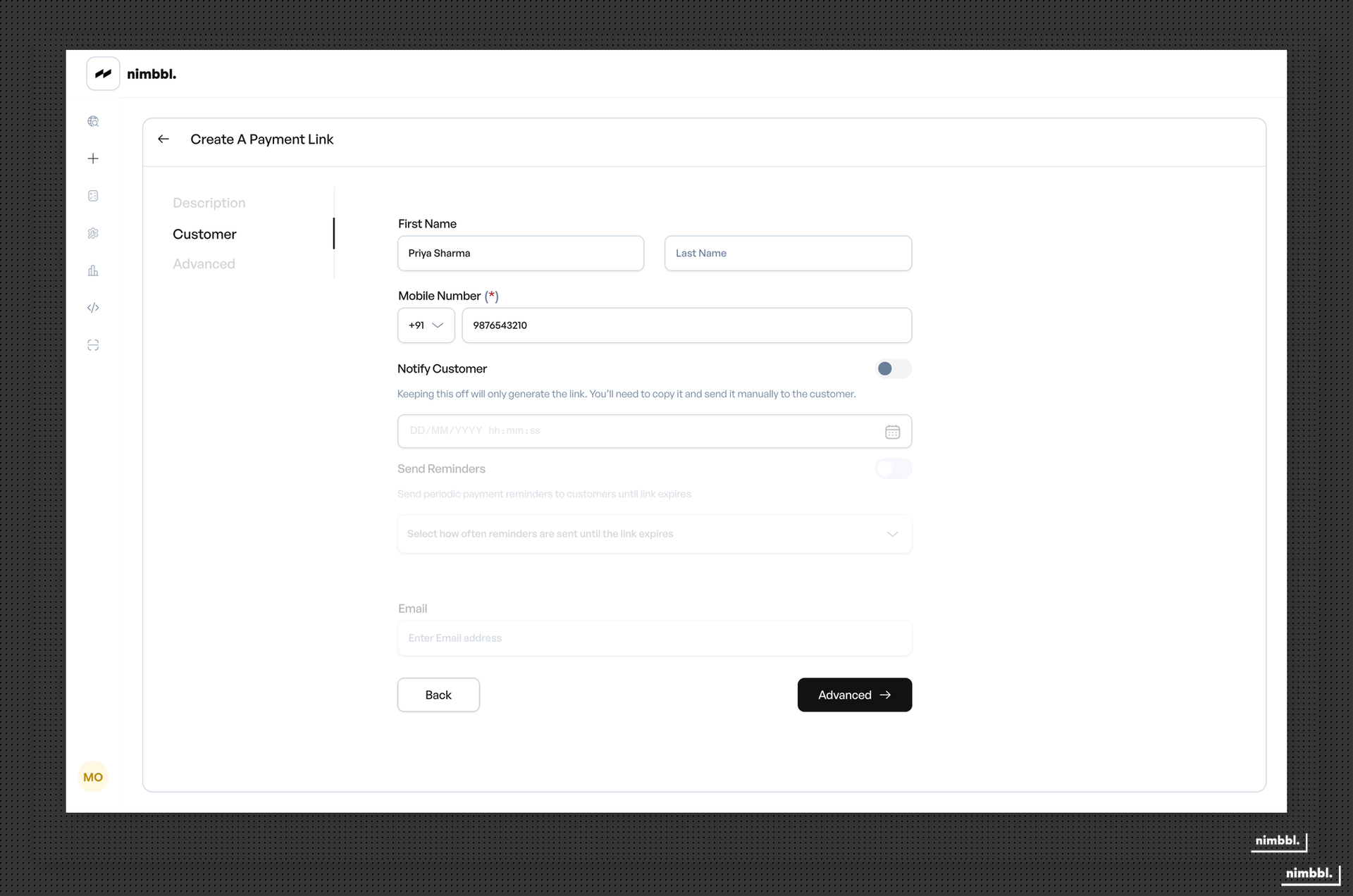
Task: Switch to the Description step
Action: click(x=209, y=203)
